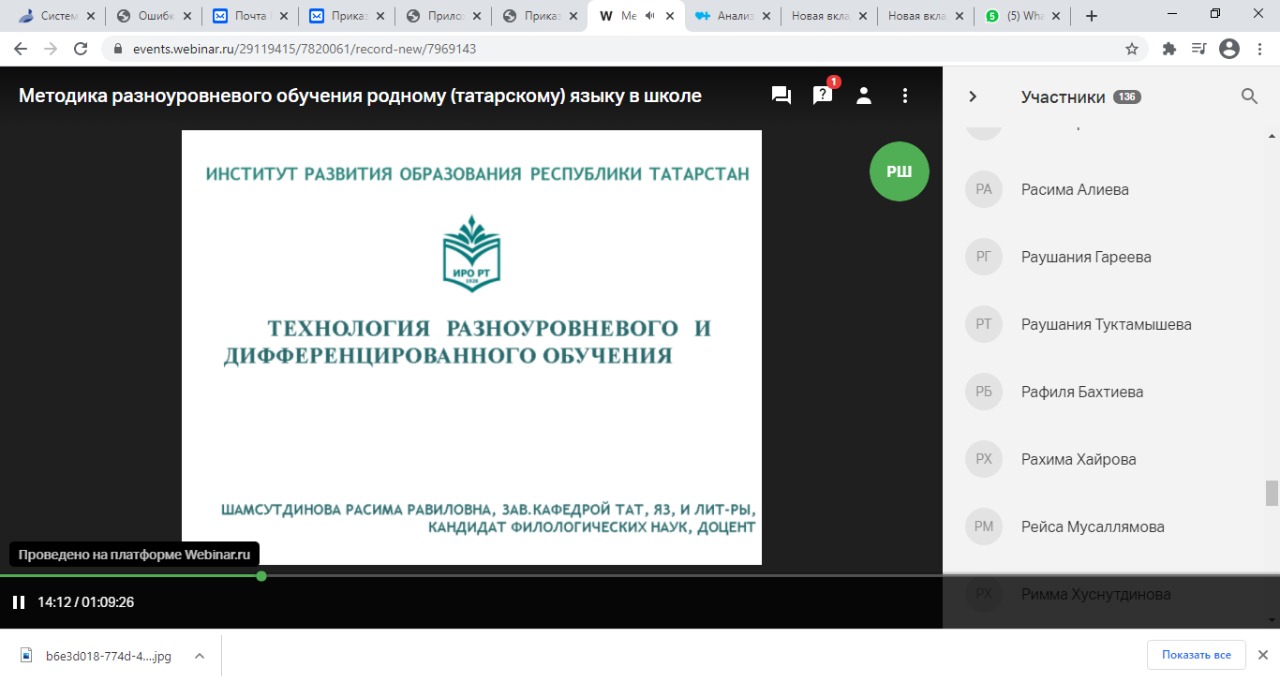This screenshot has height=682, width=1280.
Task: Open the Chrome extensions puzzle icon
Action: click(1169, 48)
